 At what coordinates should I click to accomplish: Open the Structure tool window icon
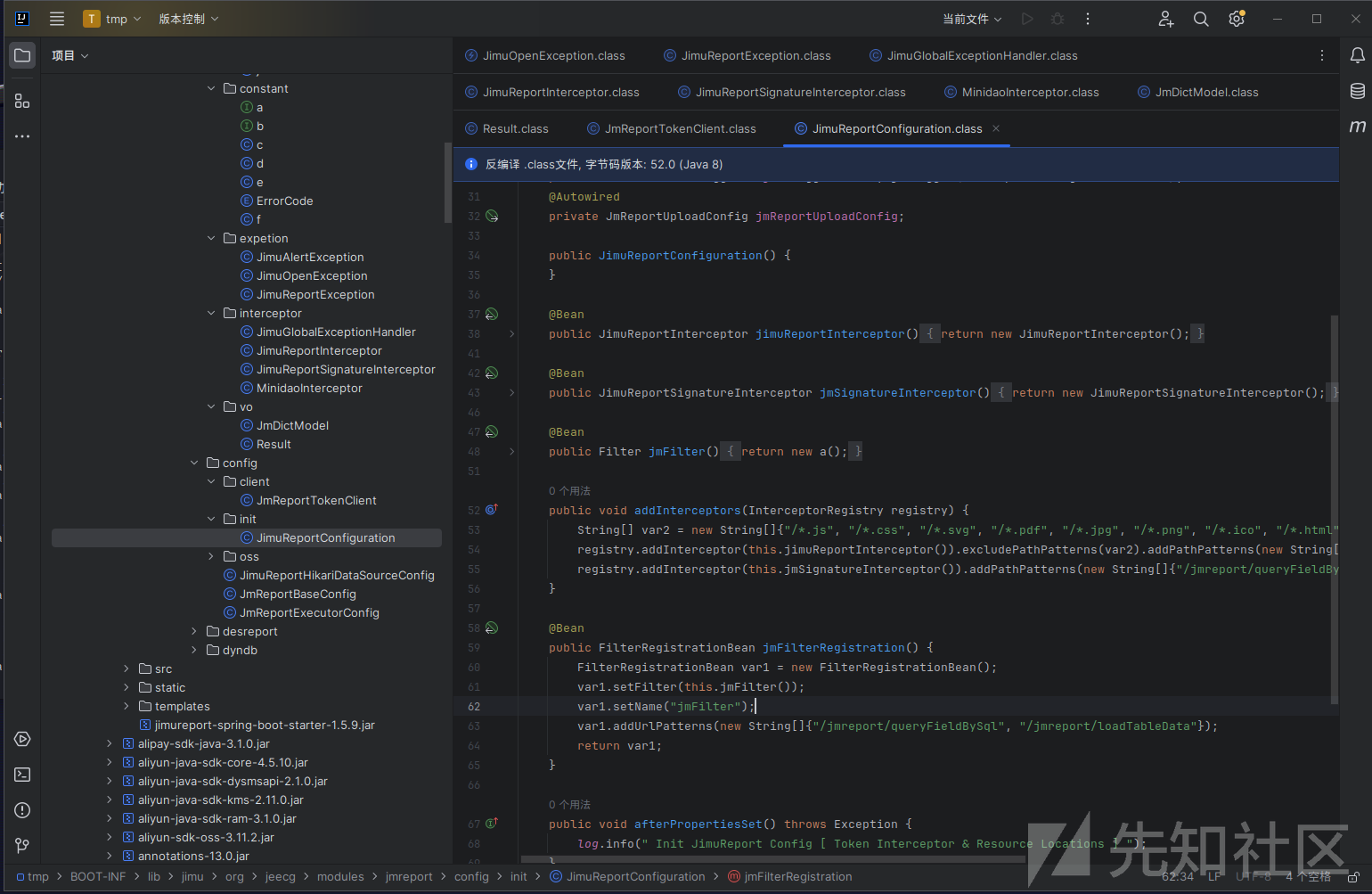point(22,102)
